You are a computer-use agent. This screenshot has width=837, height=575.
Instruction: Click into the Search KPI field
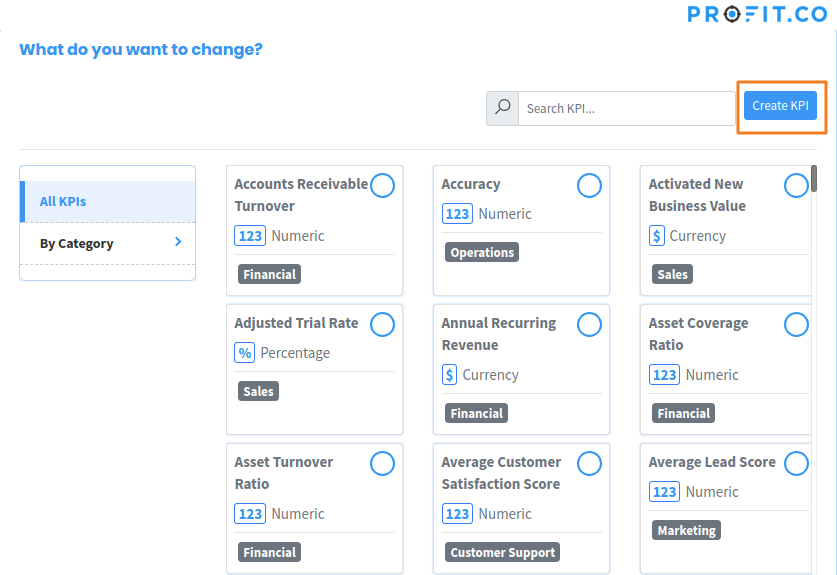(627, 108)
